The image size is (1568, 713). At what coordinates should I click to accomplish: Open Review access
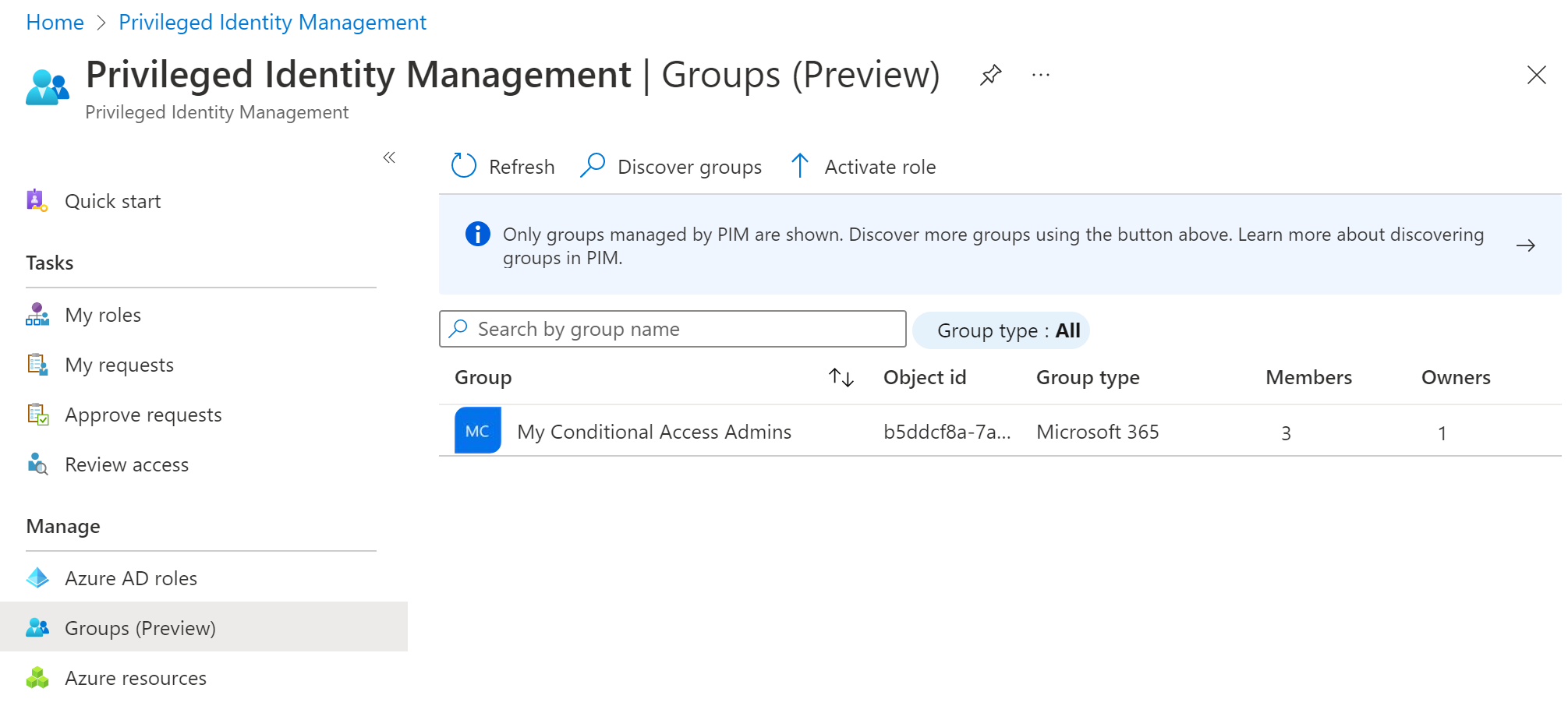(x=126, y=464)
